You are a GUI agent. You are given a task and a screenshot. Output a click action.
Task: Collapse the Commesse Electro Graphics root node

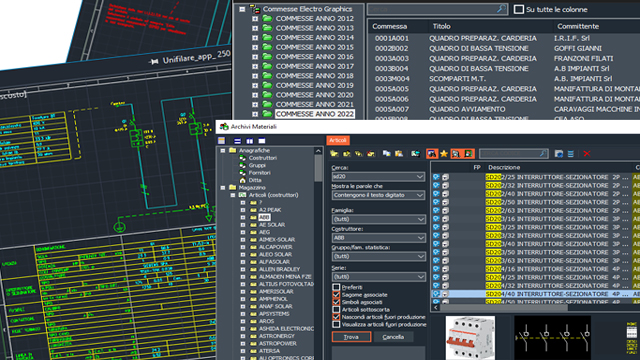[242, 9]
